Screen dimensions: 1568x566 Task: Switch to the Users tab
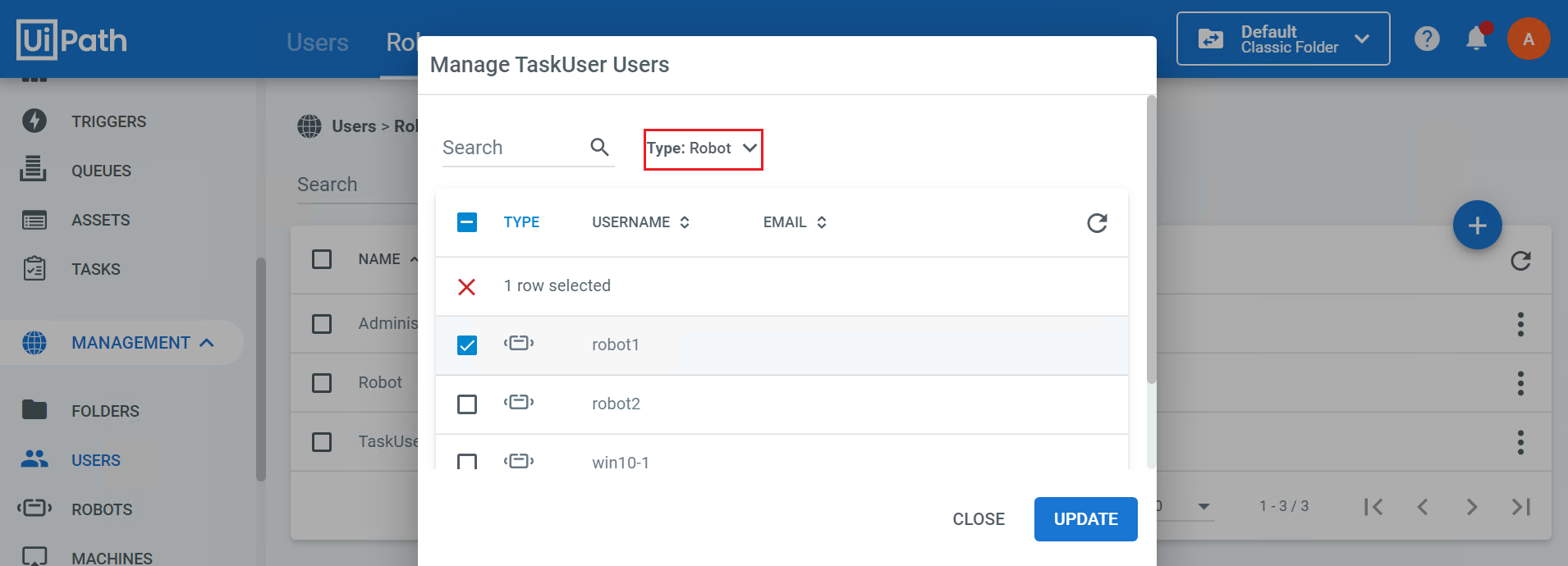317,43
